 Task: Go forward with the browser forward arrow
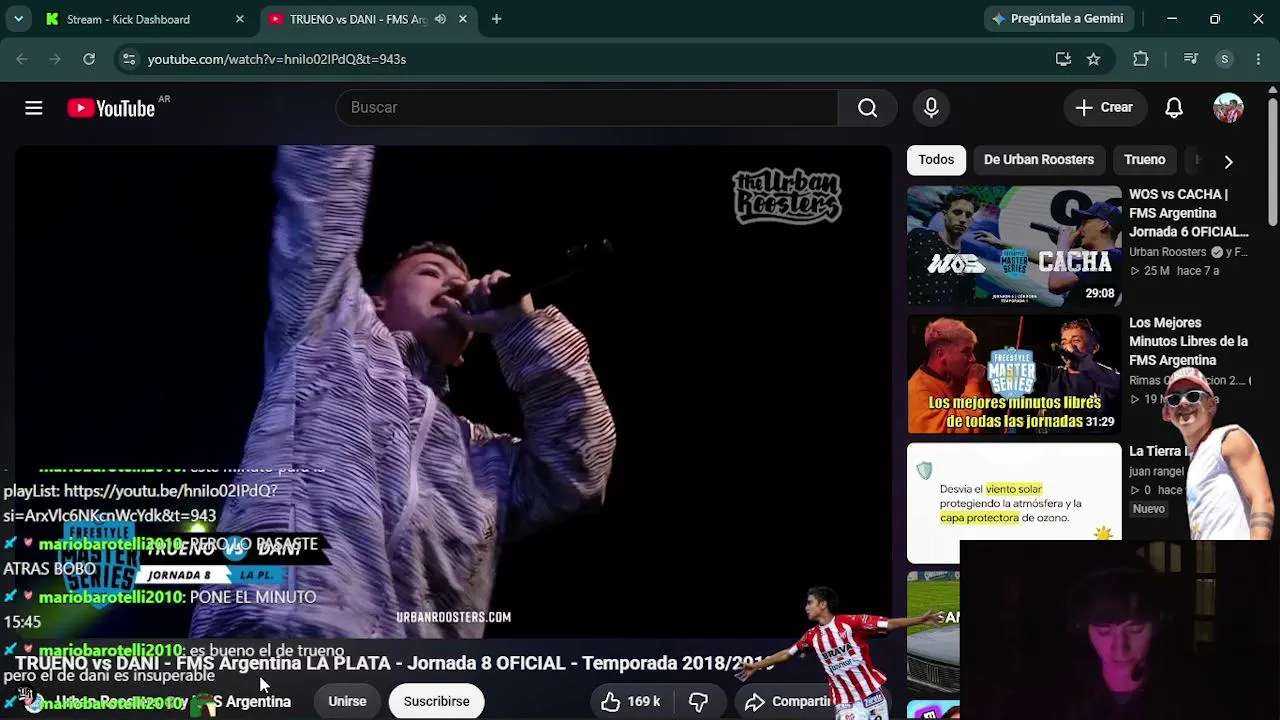click(55, 59)
